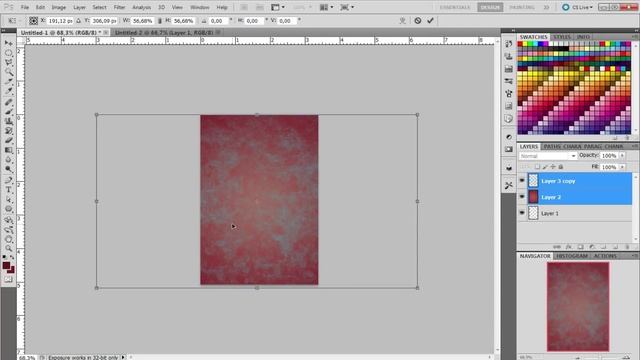This screenshot has height=360, width=640.
Task: Toggle lock all padlock icon
Action: [x=561, y=167]
